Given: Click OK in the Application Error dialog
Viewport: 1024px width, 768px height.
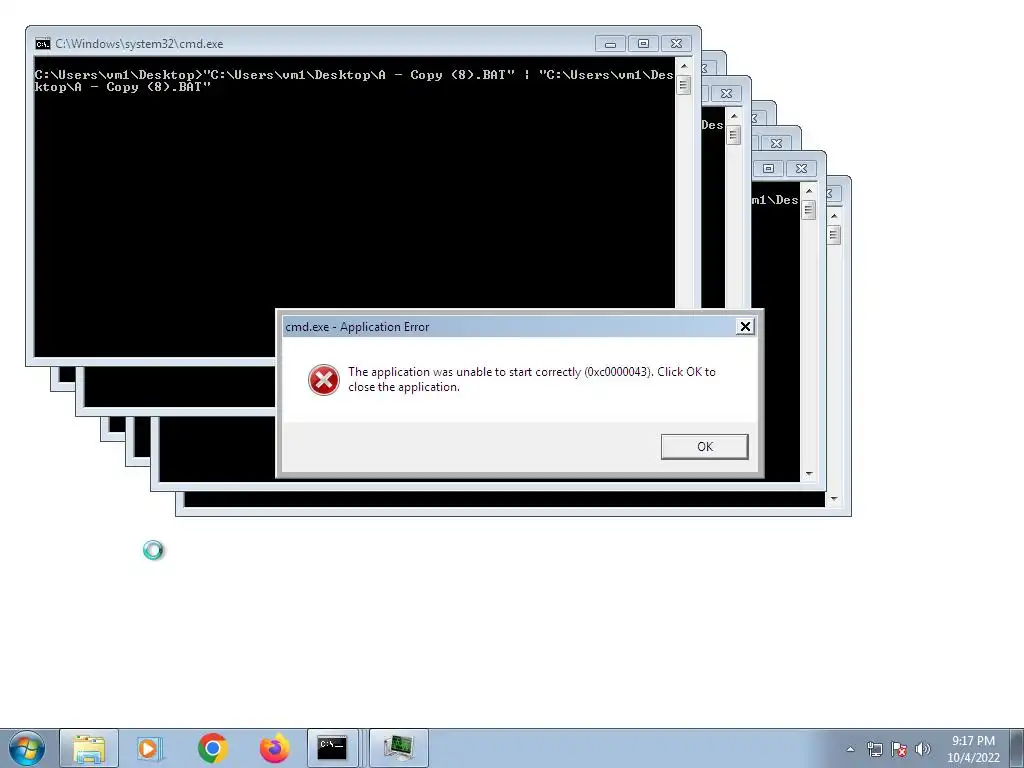Looking at the screenshot, I should click(704, 447).
